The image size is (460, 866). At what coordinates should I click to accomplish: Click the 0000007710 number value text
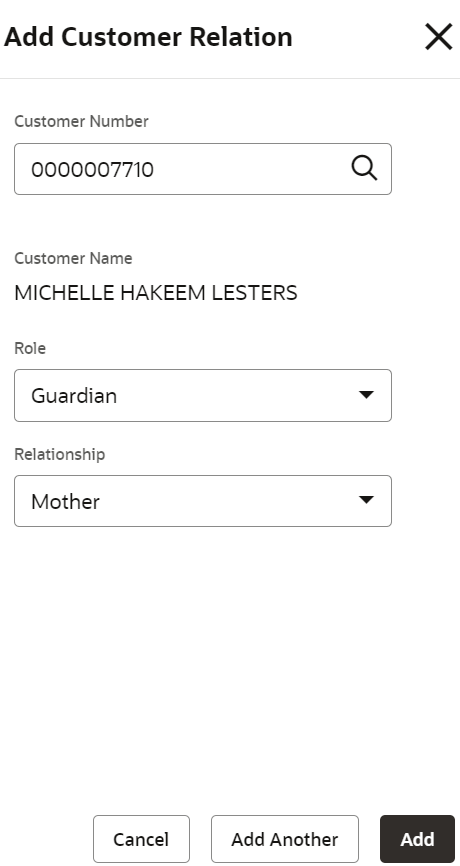click(x=92, y=170)
